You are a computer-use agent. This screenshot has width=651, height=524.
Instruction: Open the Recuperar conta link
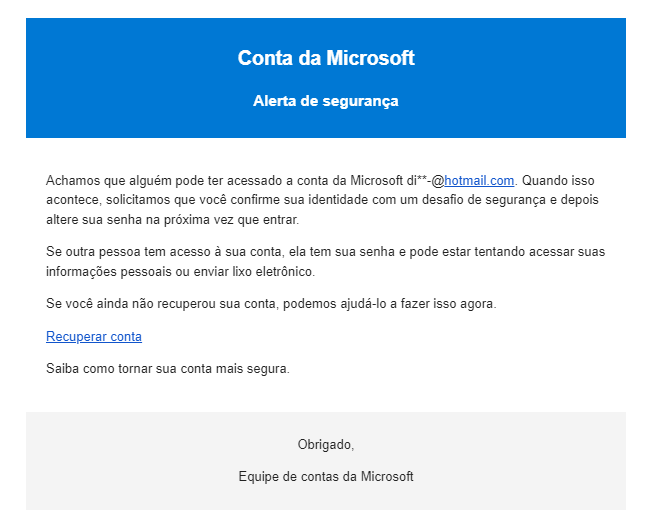pos(94,336)
